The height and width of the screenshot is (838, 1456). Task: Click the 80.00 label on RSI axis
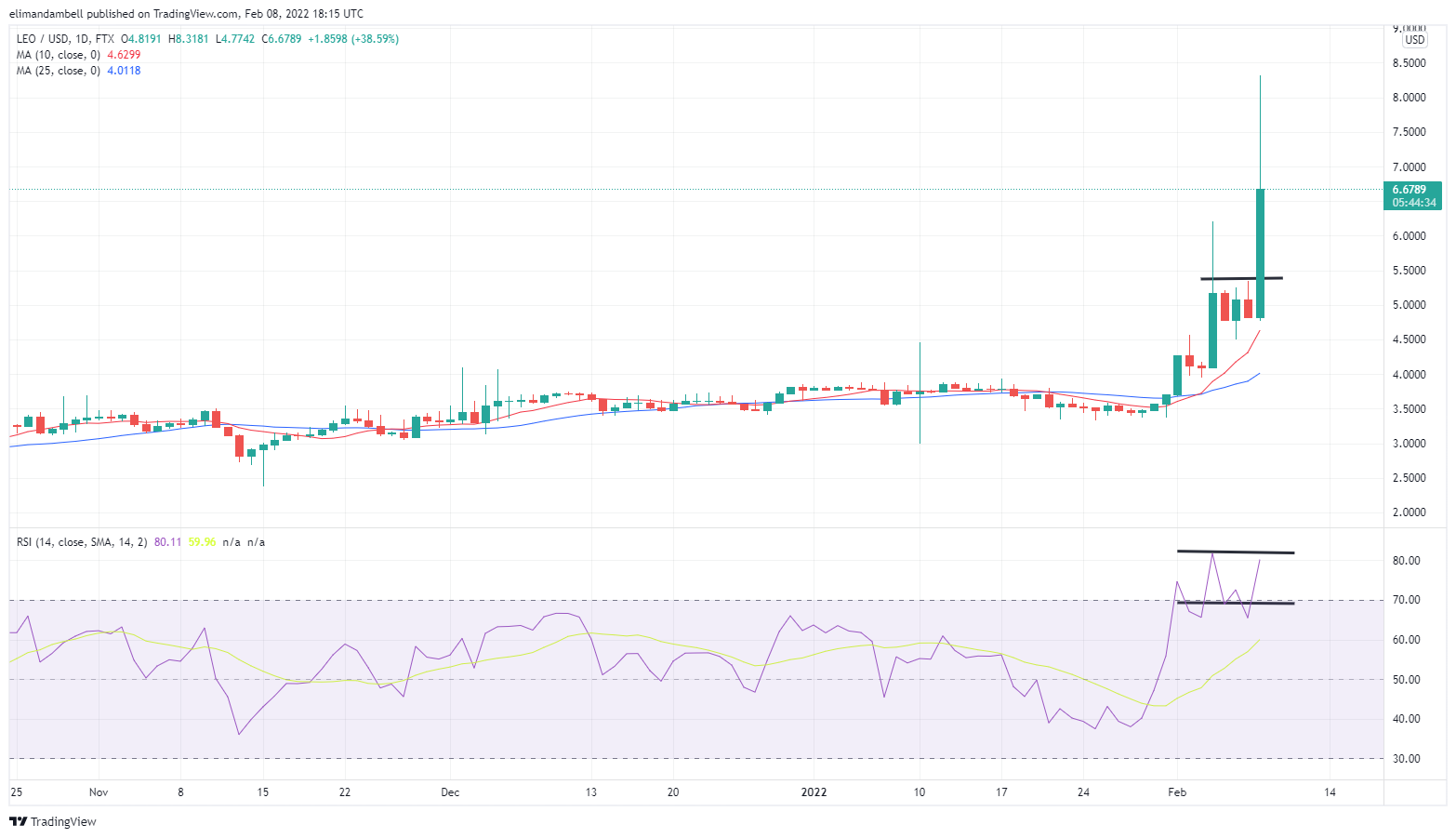(1406, 561)
